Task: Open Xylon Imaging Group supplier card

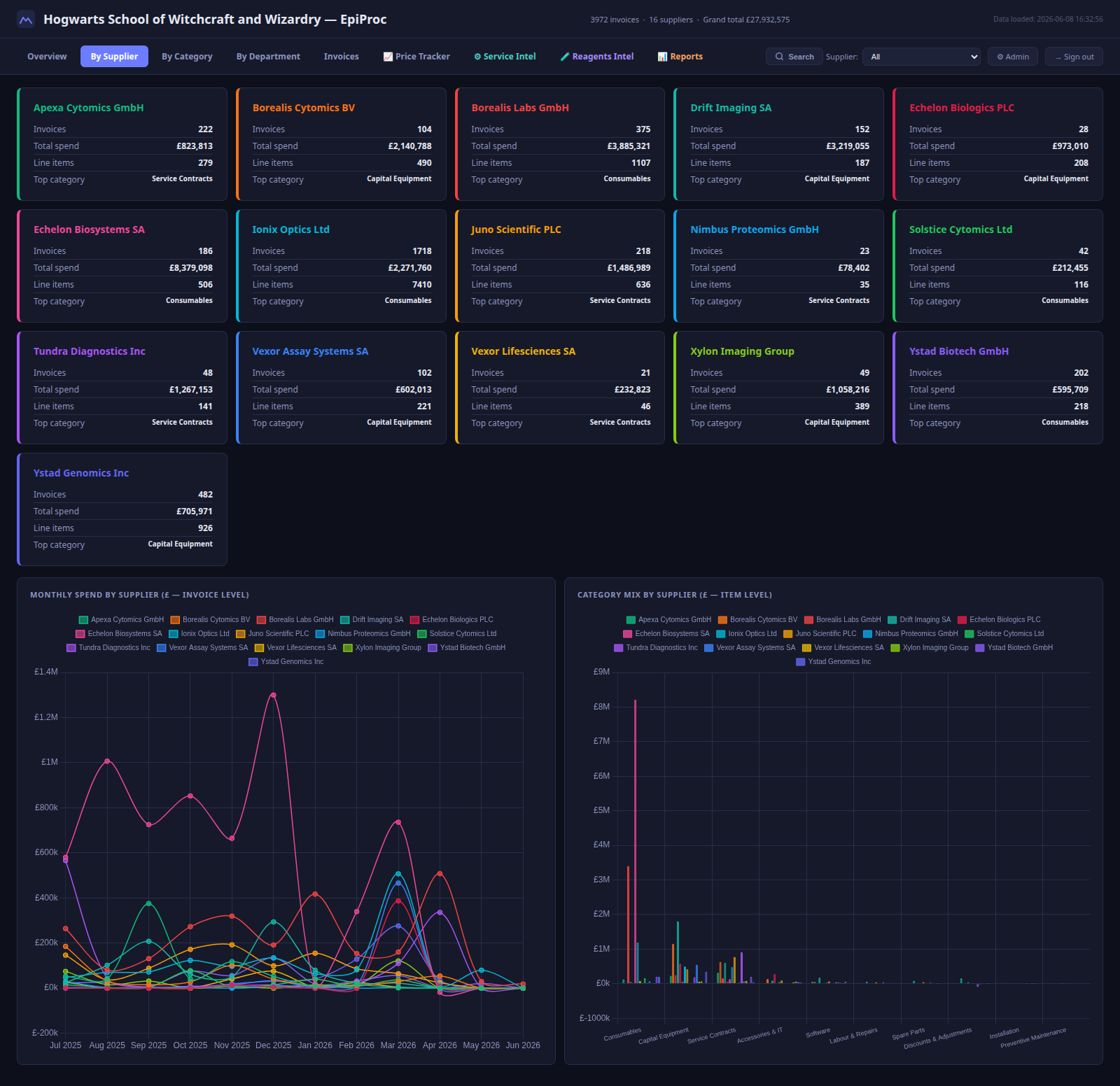Action: tap(779, 388)
